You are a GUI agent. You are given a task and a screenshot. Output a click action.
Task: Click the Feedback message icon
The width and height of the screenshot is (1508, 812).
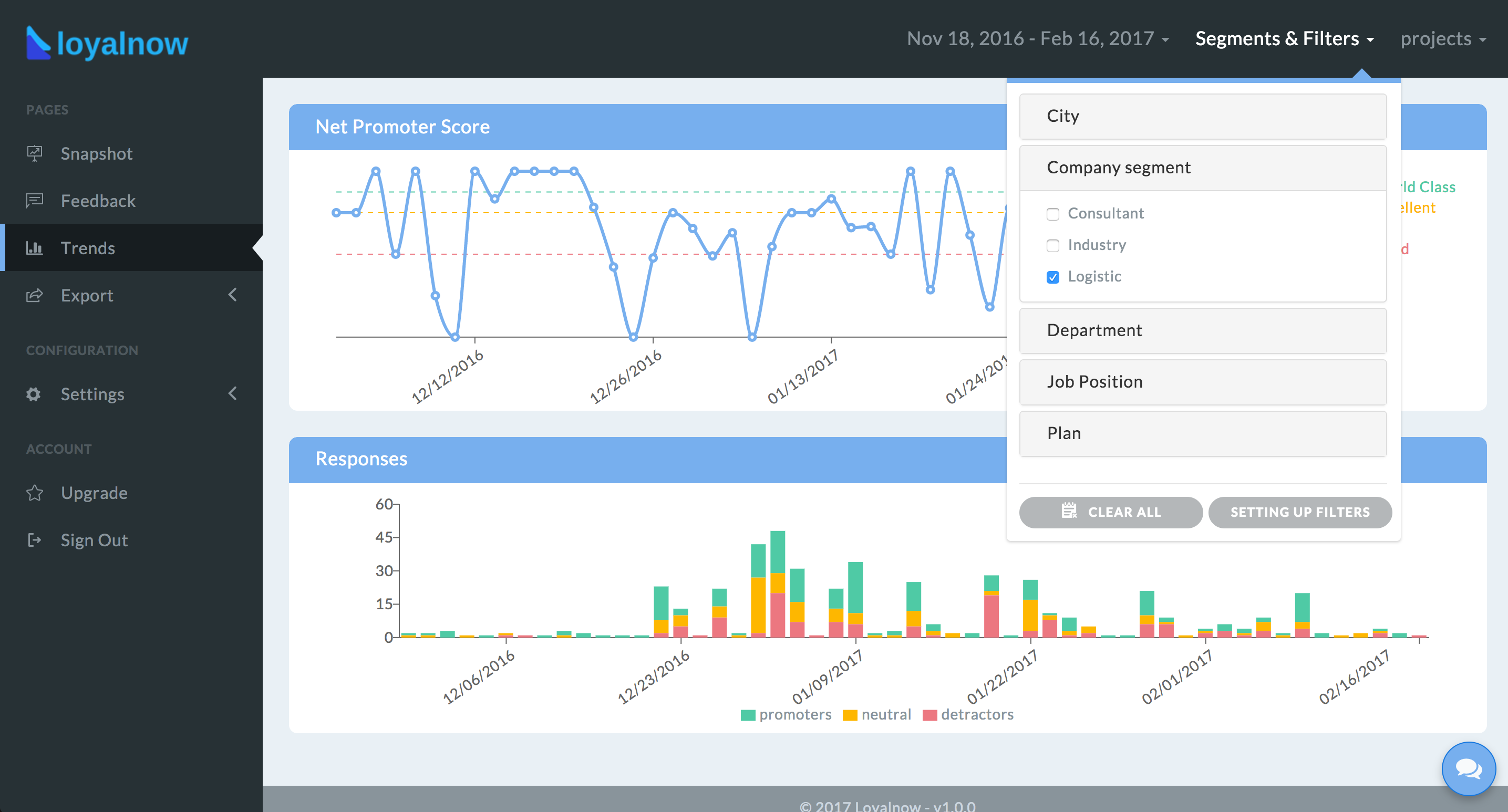pos(35,201)
